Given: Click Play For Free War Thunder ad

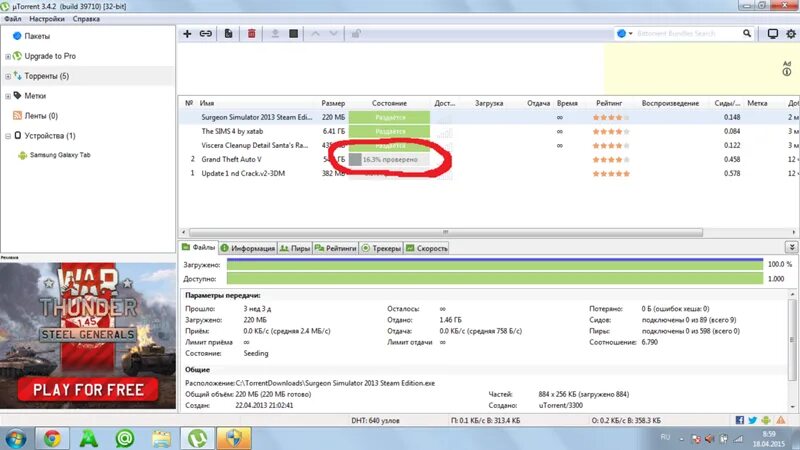Looking at the screenshot, I should click(88, 390).
